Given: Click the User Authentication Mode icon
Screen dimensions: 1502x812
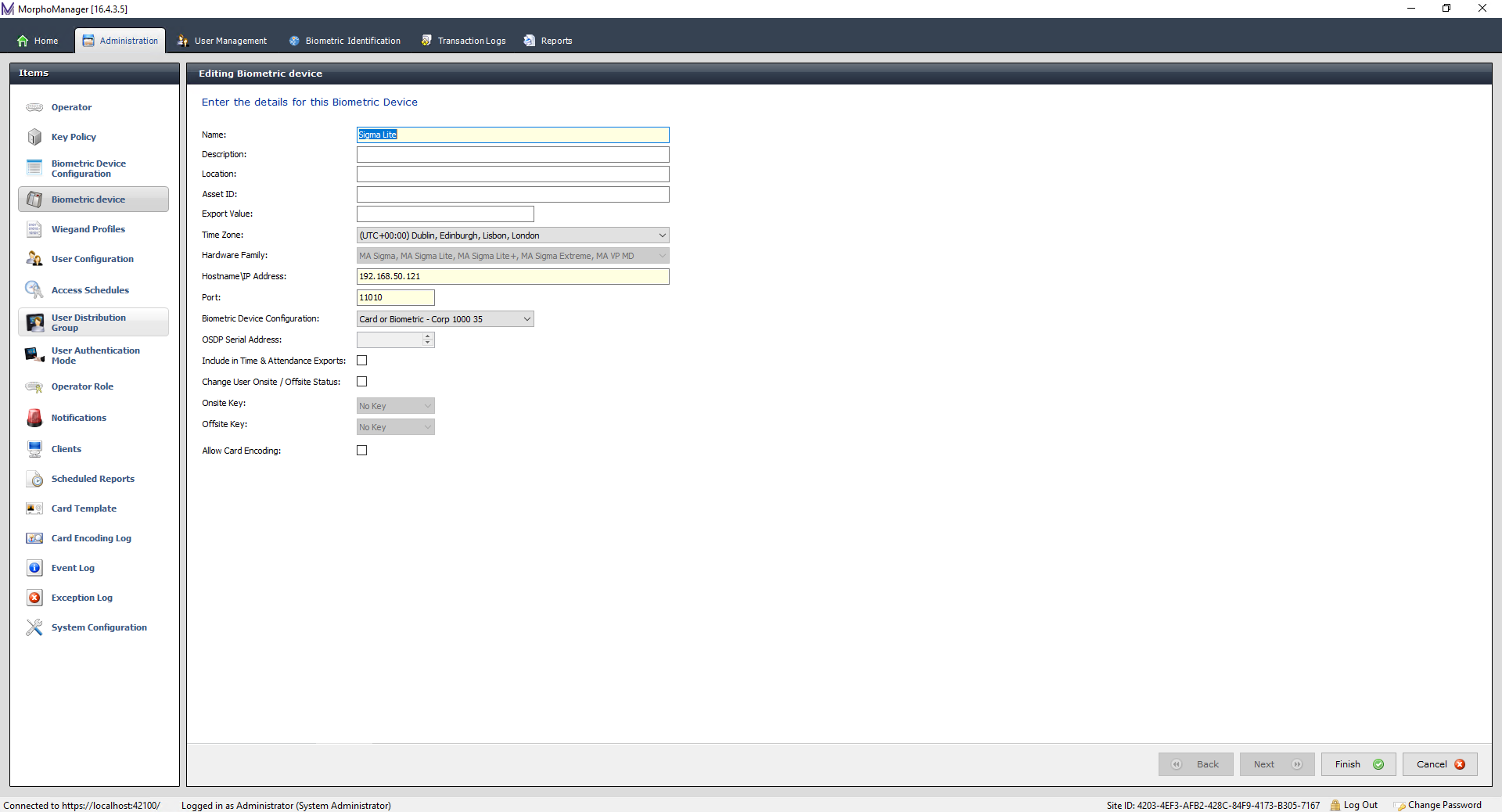Looking at the screenshot, I should click(x=34, y=355).
